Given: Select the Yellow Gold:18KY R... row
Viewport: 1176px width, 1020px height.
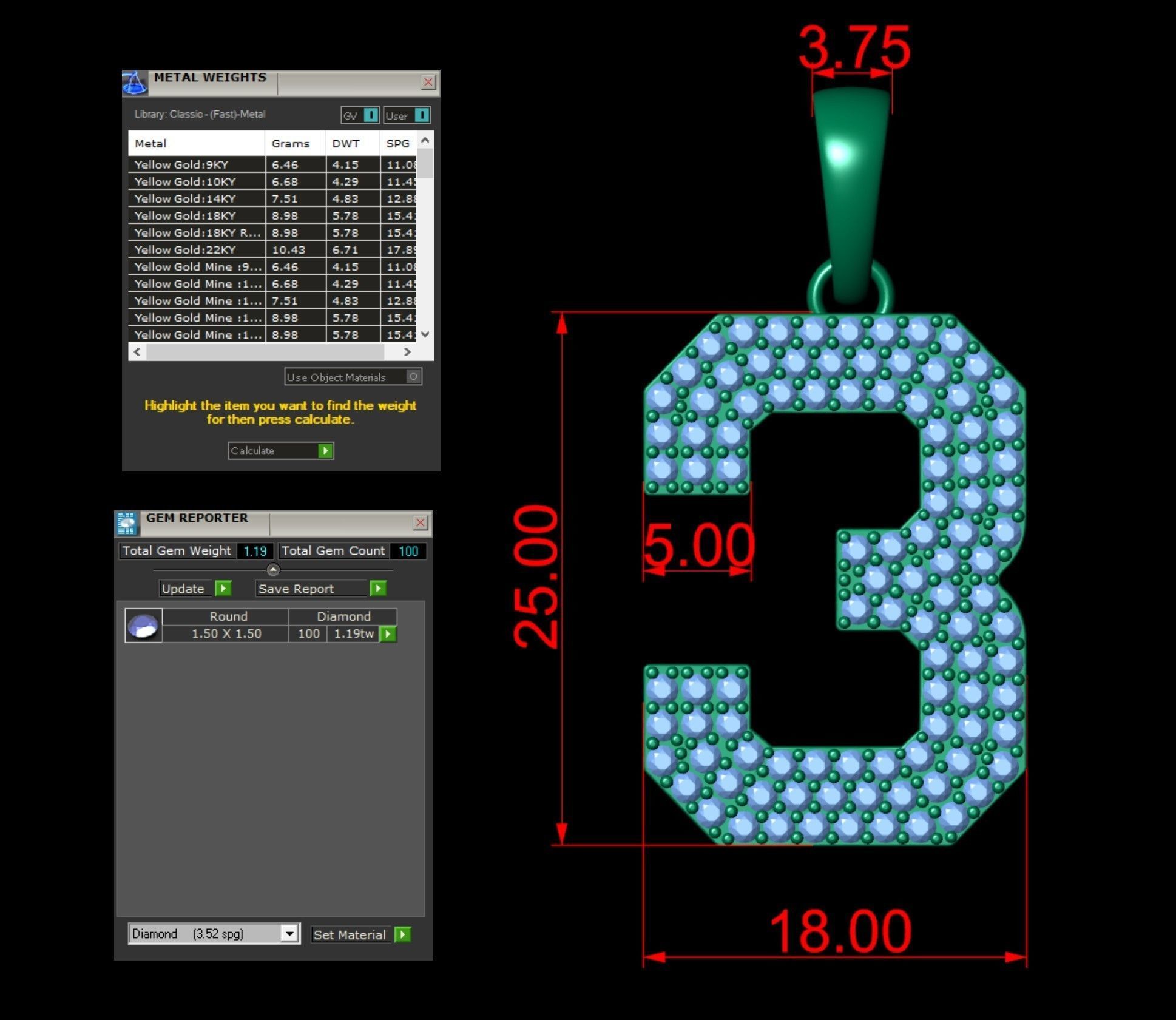Looking at the screenshot, I should [272, 232].
